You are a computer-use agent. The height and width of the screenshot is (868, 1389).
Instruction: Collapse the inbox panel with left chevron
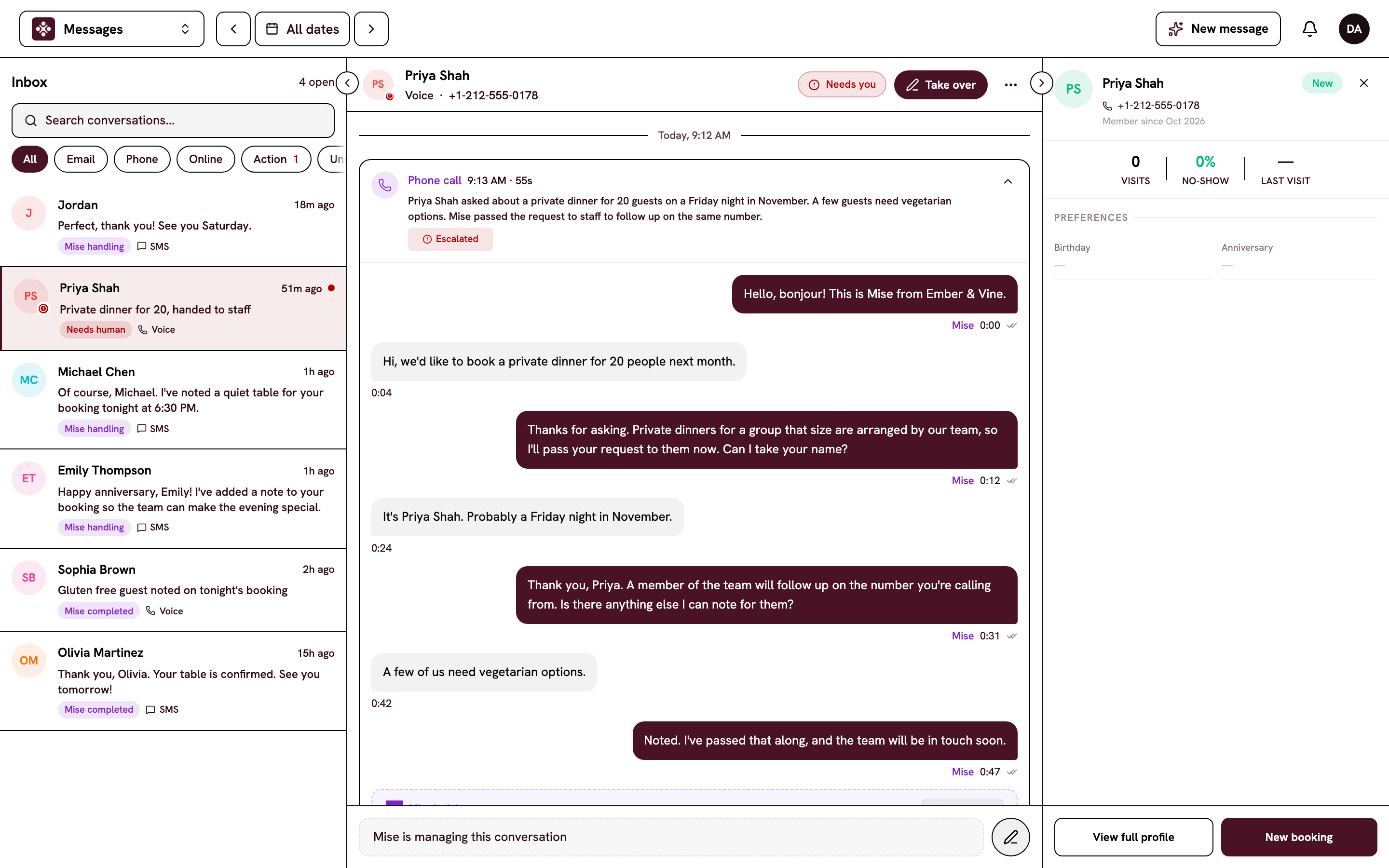click(x=347, y=82)
